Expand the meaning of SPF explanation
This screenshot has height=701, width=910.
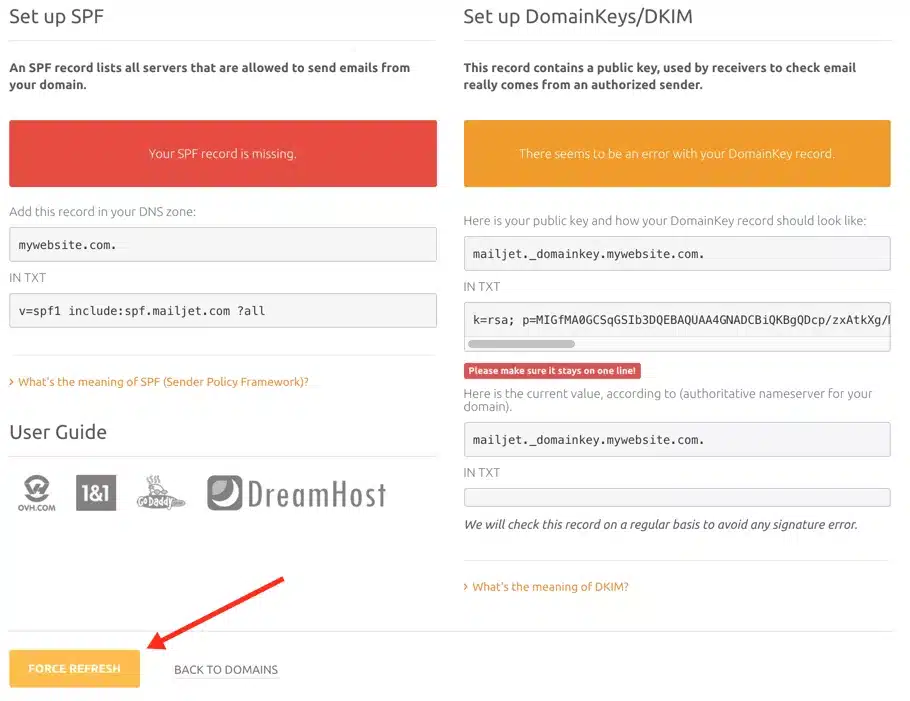pyautogui.click(x=162, y=382)
